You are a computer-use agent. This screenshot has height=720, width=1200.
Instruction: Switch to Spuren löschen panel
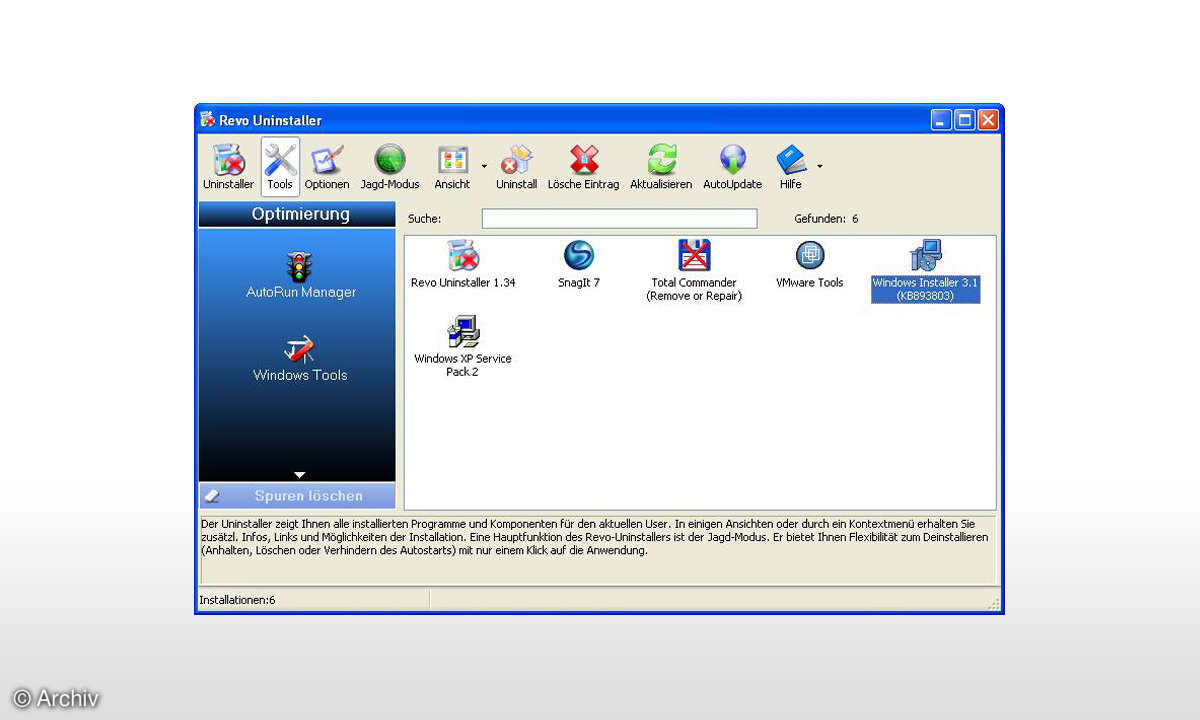tap(297, 496)
